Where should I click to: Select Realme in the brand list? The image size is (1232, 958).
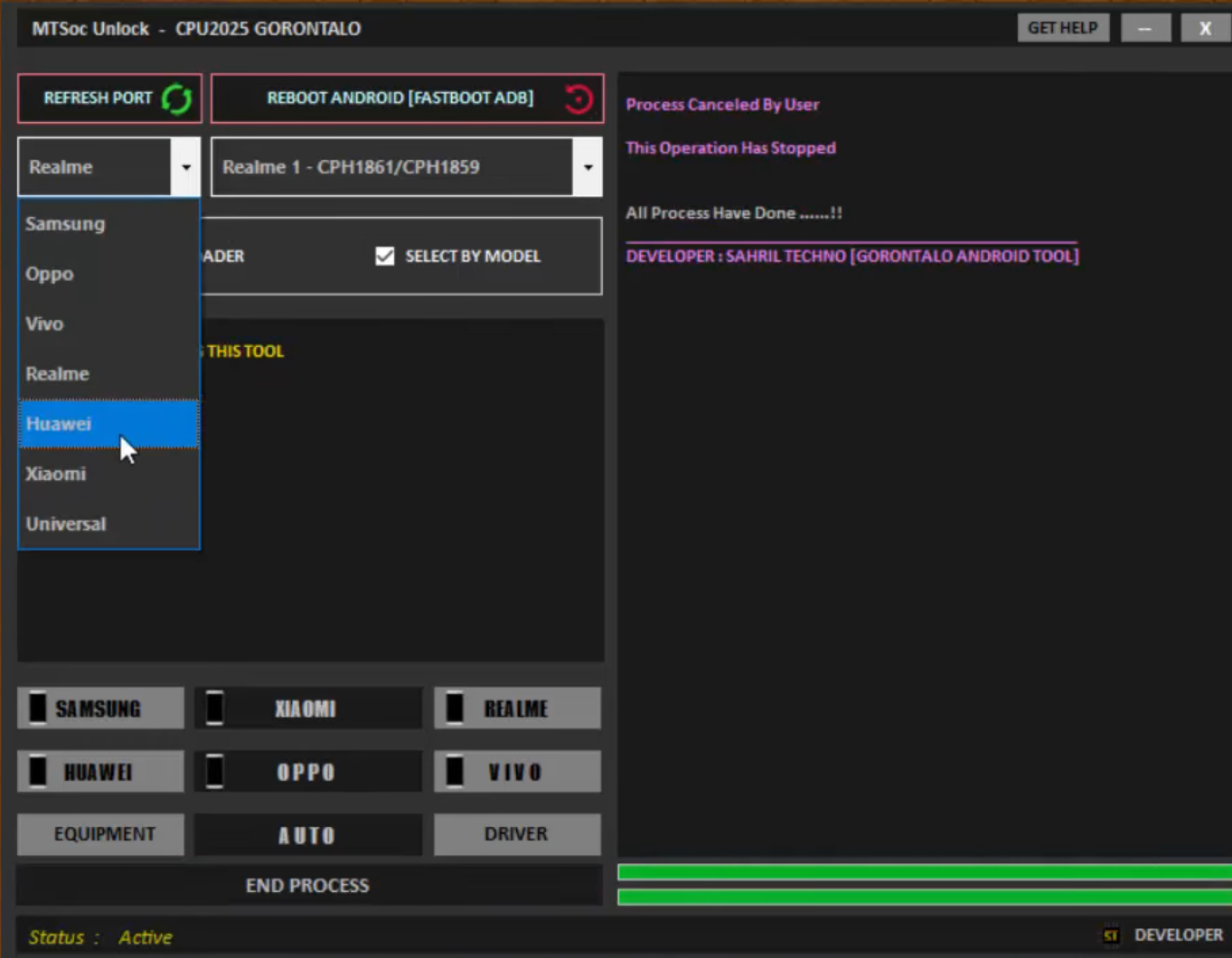(108, 374)
